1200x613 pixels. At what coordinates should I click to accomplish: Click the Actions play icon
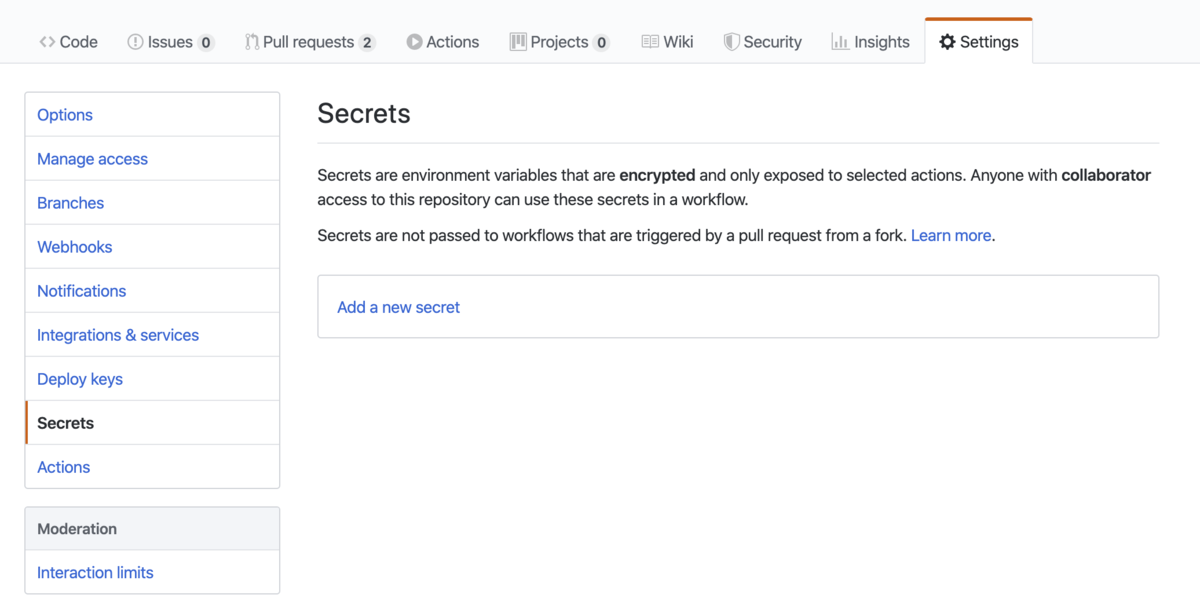point(414,42)
